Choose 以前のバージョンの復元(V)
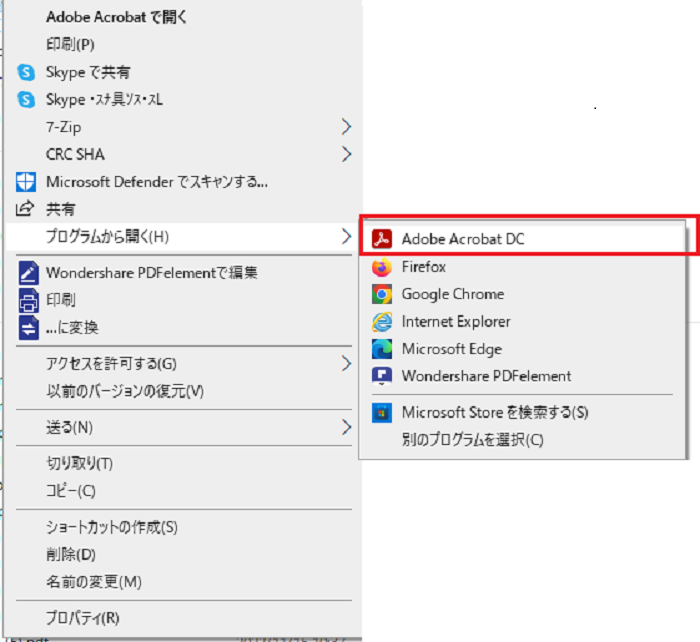 point(125,391)
